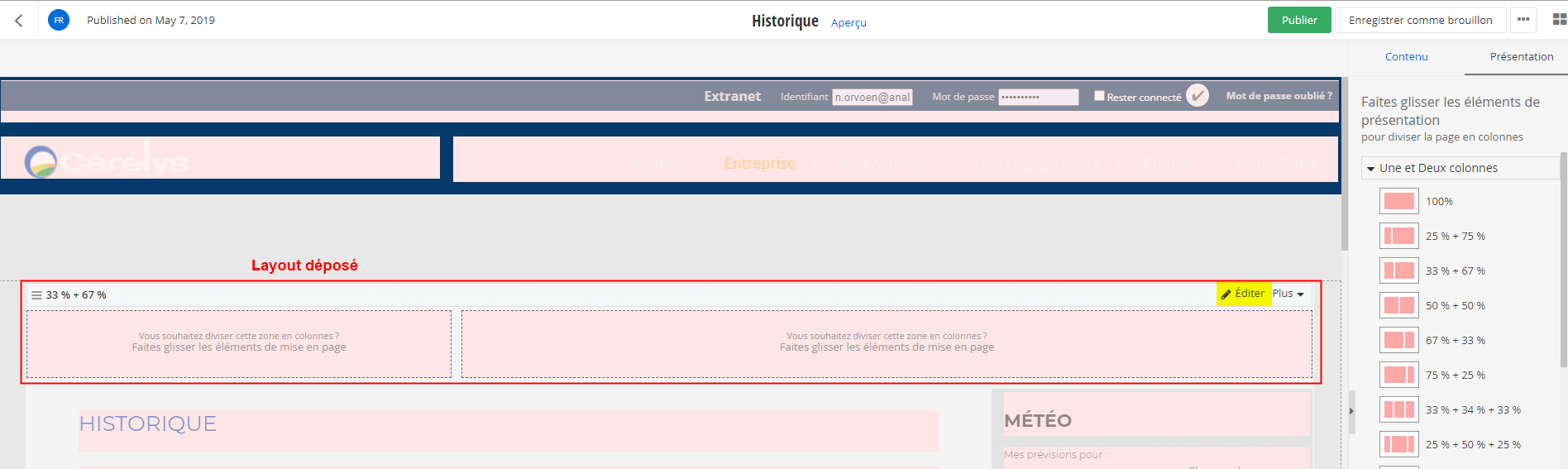Click the back arrow icon
This screenshot has width=1568, height=469.
[19, 21]
